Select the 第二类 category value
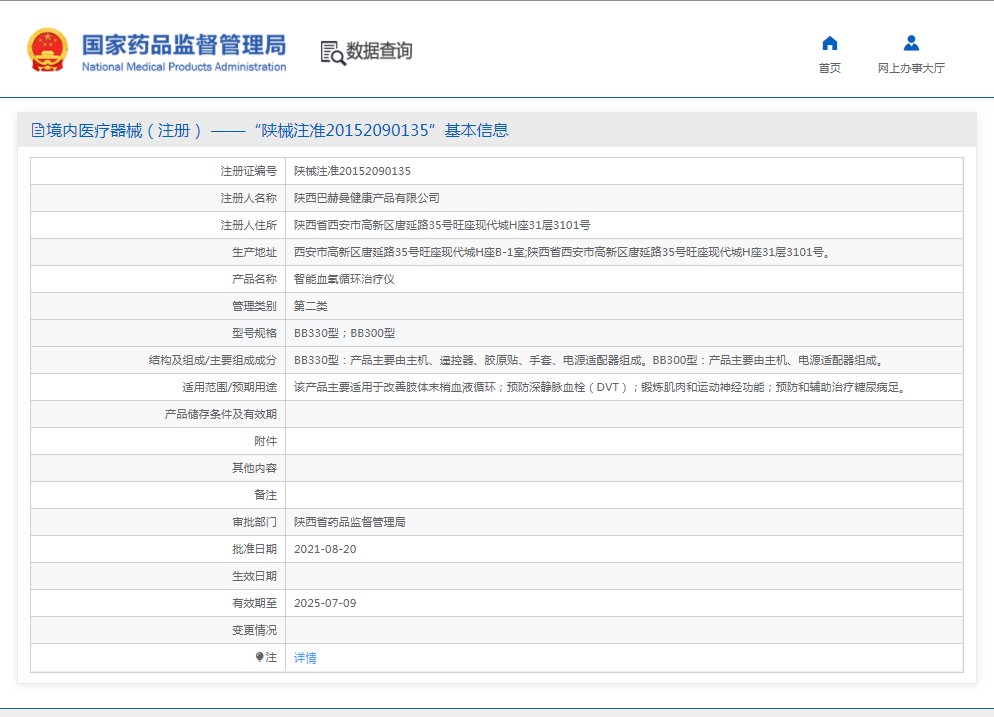The width and height of the screenshot is (994, 717). click(311, 306)
